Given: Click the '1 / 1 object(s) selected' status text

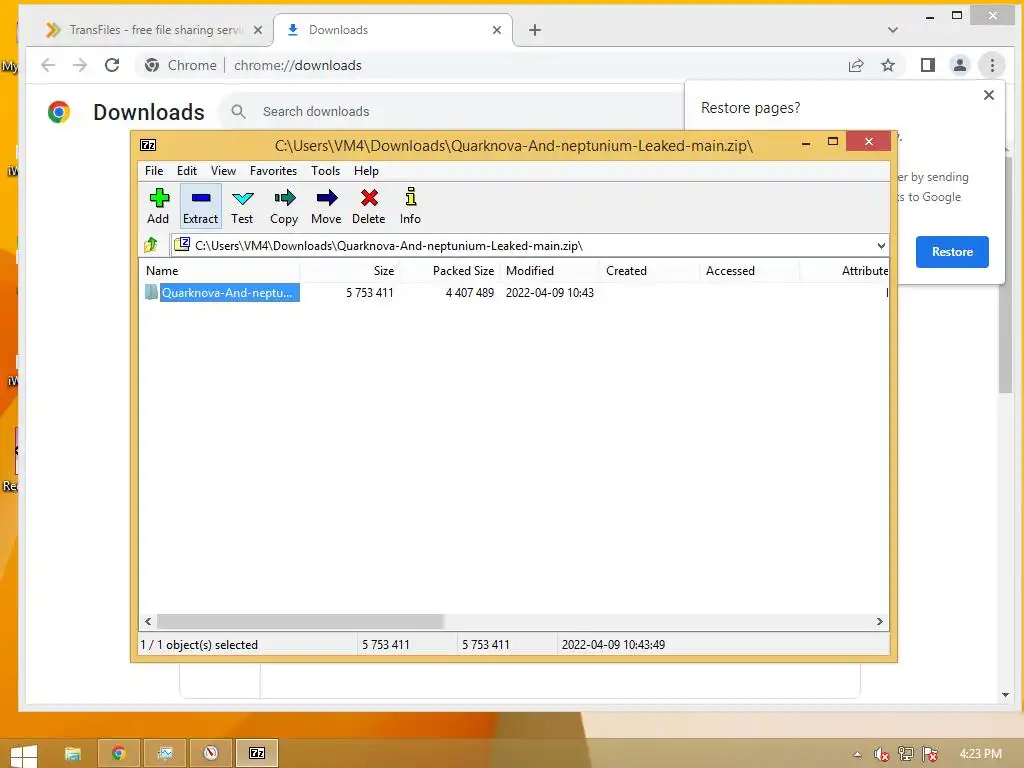Looking at the screenshot, I should point(199,645).
